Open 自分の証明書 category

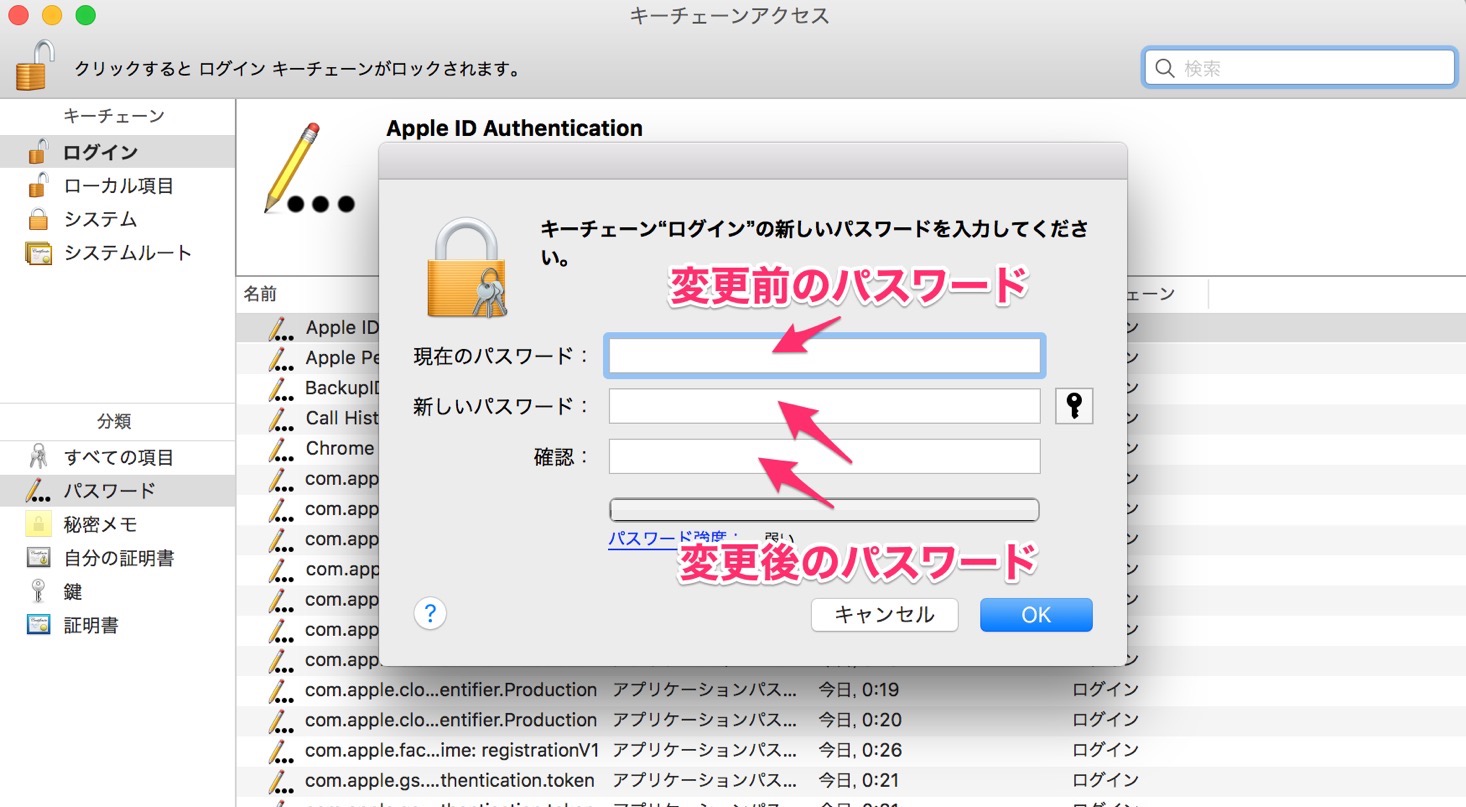117,558
